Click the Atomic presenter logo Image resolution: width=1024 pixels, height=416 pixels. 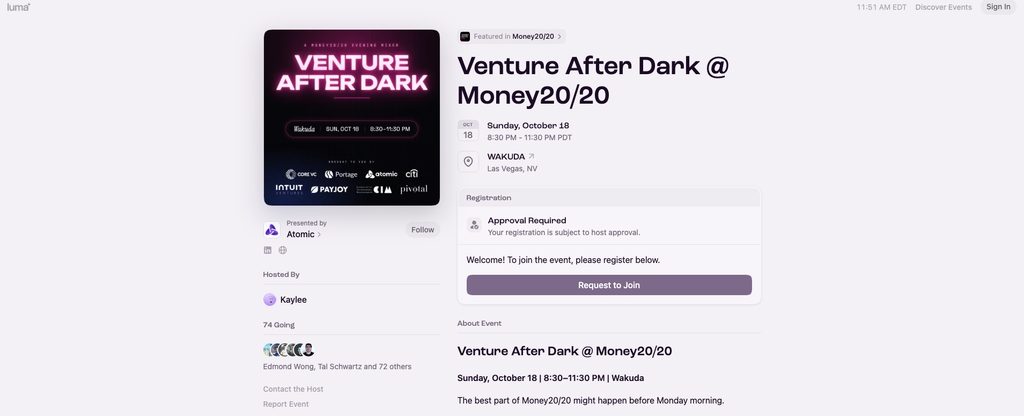pyautogui.click(x=272, y=229)
